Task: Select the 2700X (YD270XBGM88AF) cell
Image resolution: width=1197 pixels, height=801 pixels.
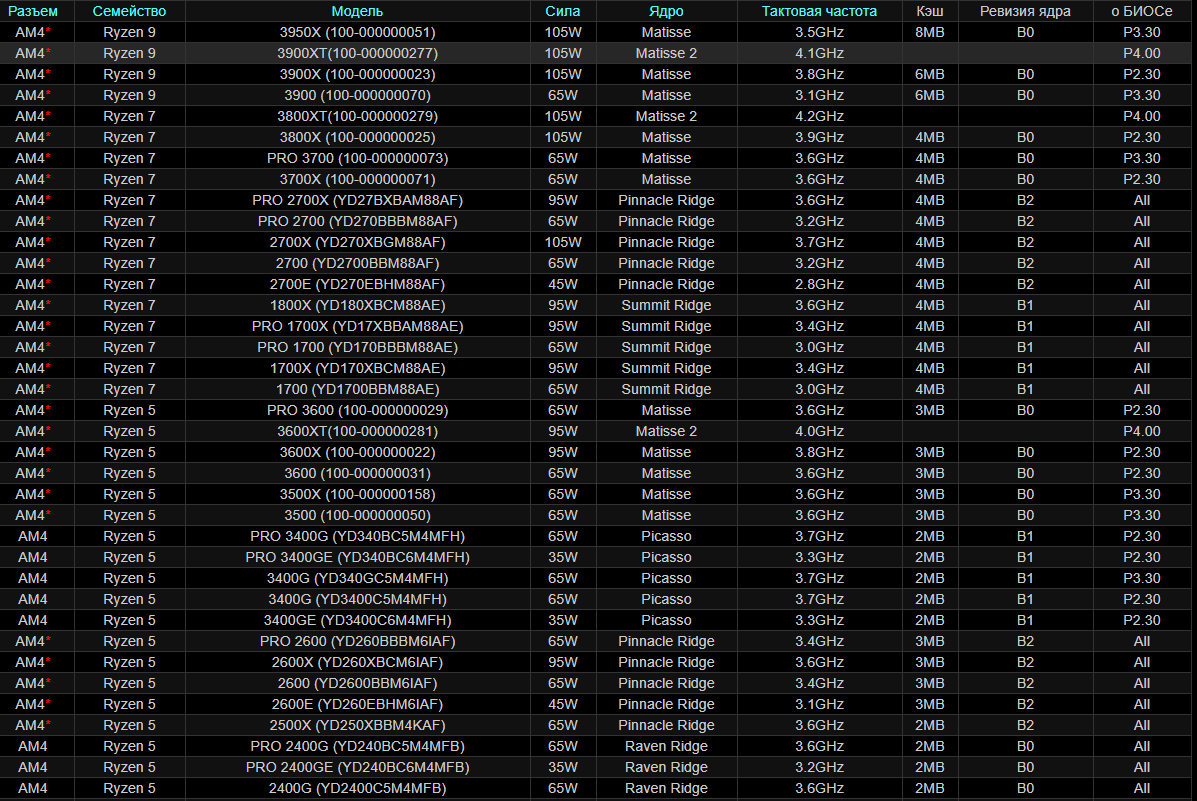Action: pyautogui.click(x=357, y=242)
